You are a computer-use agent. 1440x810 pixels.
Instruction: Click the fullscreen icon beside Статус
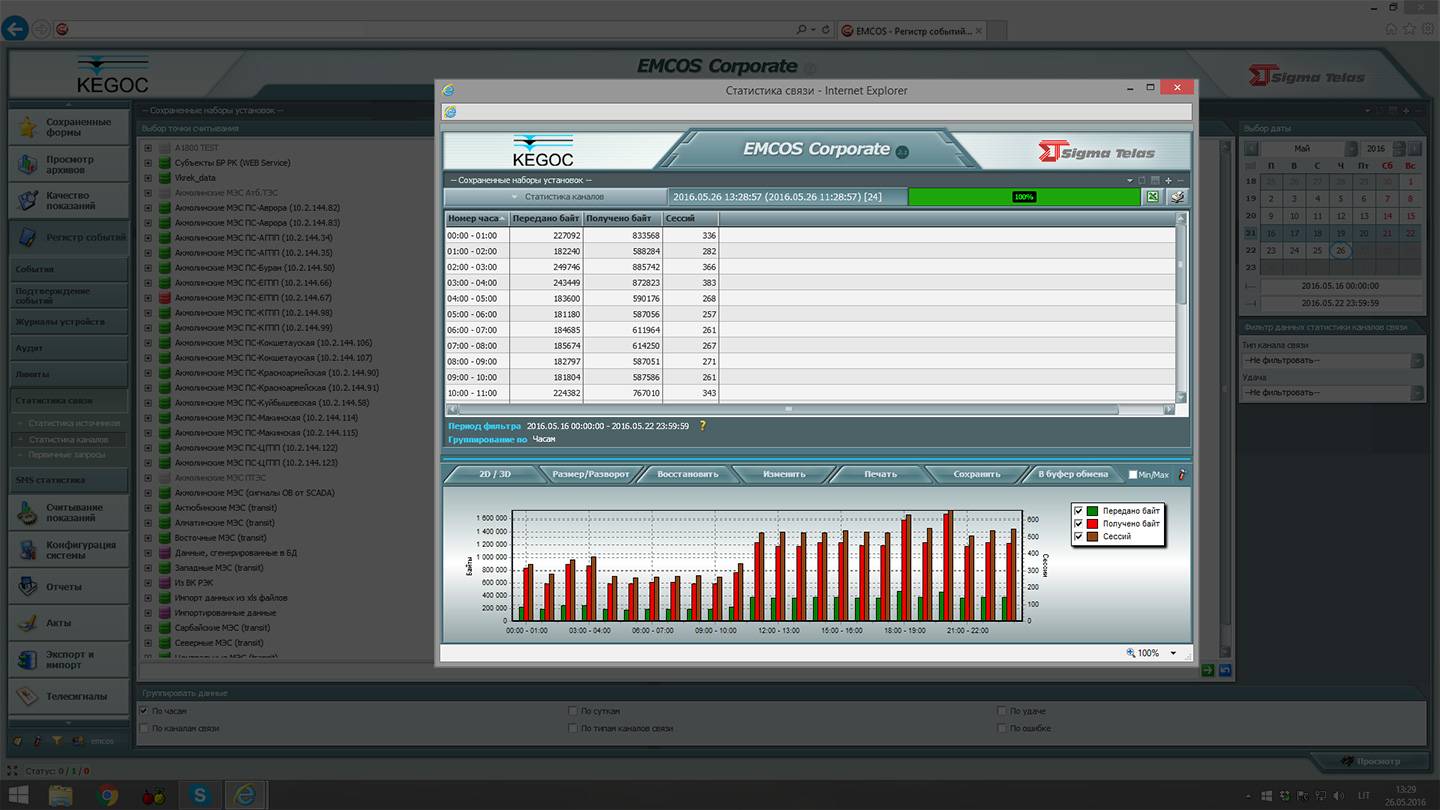pos(13,771)
